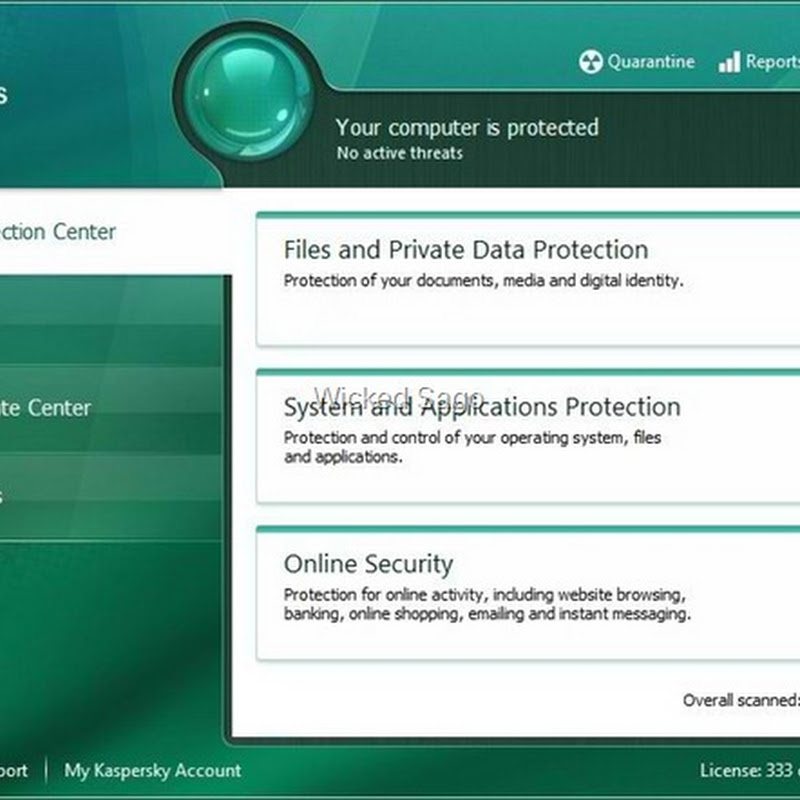
Task: Click the Support link at bottom left
Action: (14, 770)
